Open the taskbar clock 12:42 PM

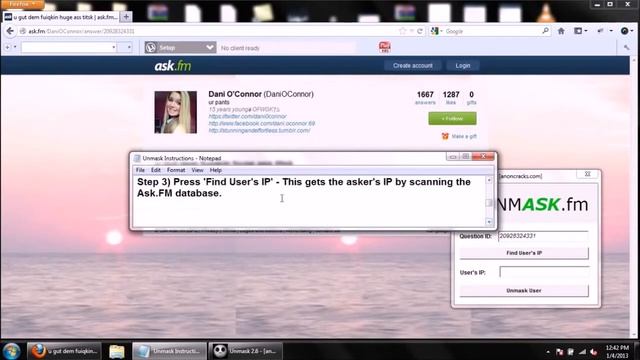tap(617, 351)
